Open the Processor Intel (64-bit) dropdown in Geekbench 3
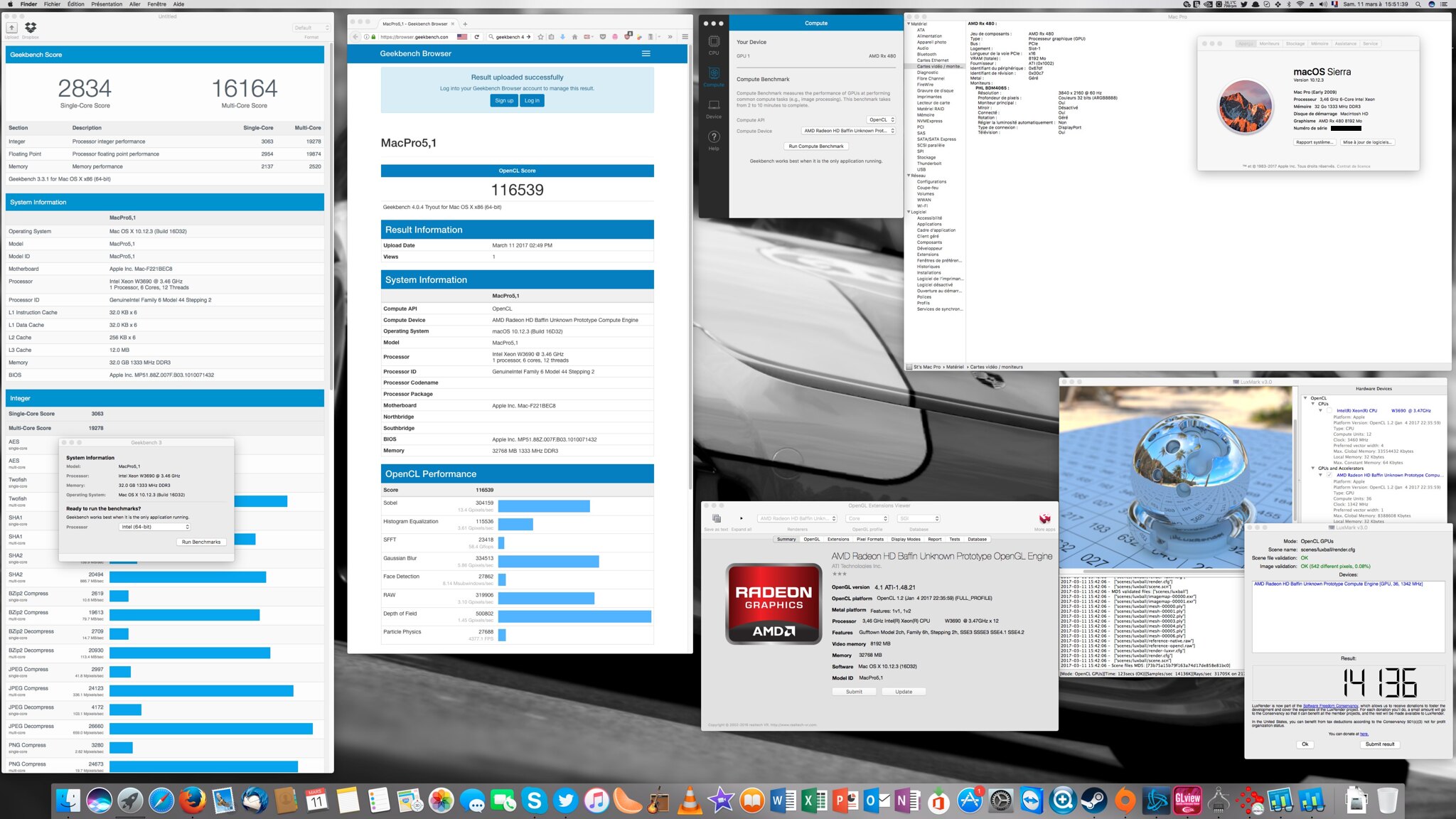Screen dimensions: 1456x819 155,527
